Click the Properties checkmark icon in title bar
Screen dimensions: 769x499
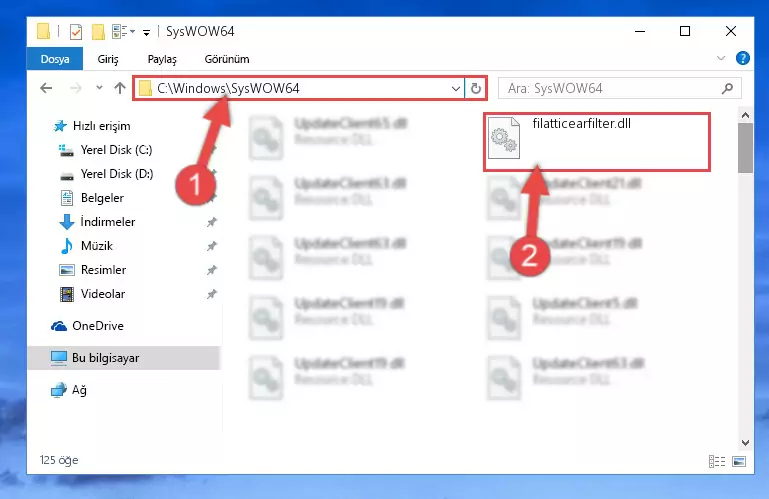76,32
